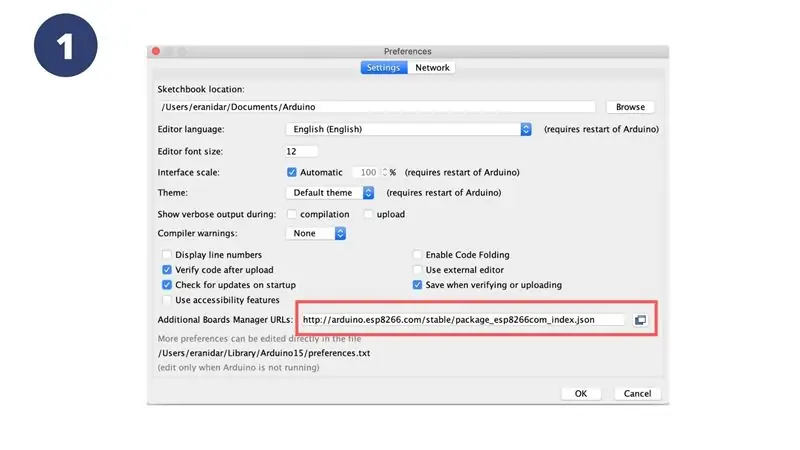Close the Preferences window with the red button
The height and width of the screenshot is (450, 800).
pyautogui.click(x=156, y=51)
